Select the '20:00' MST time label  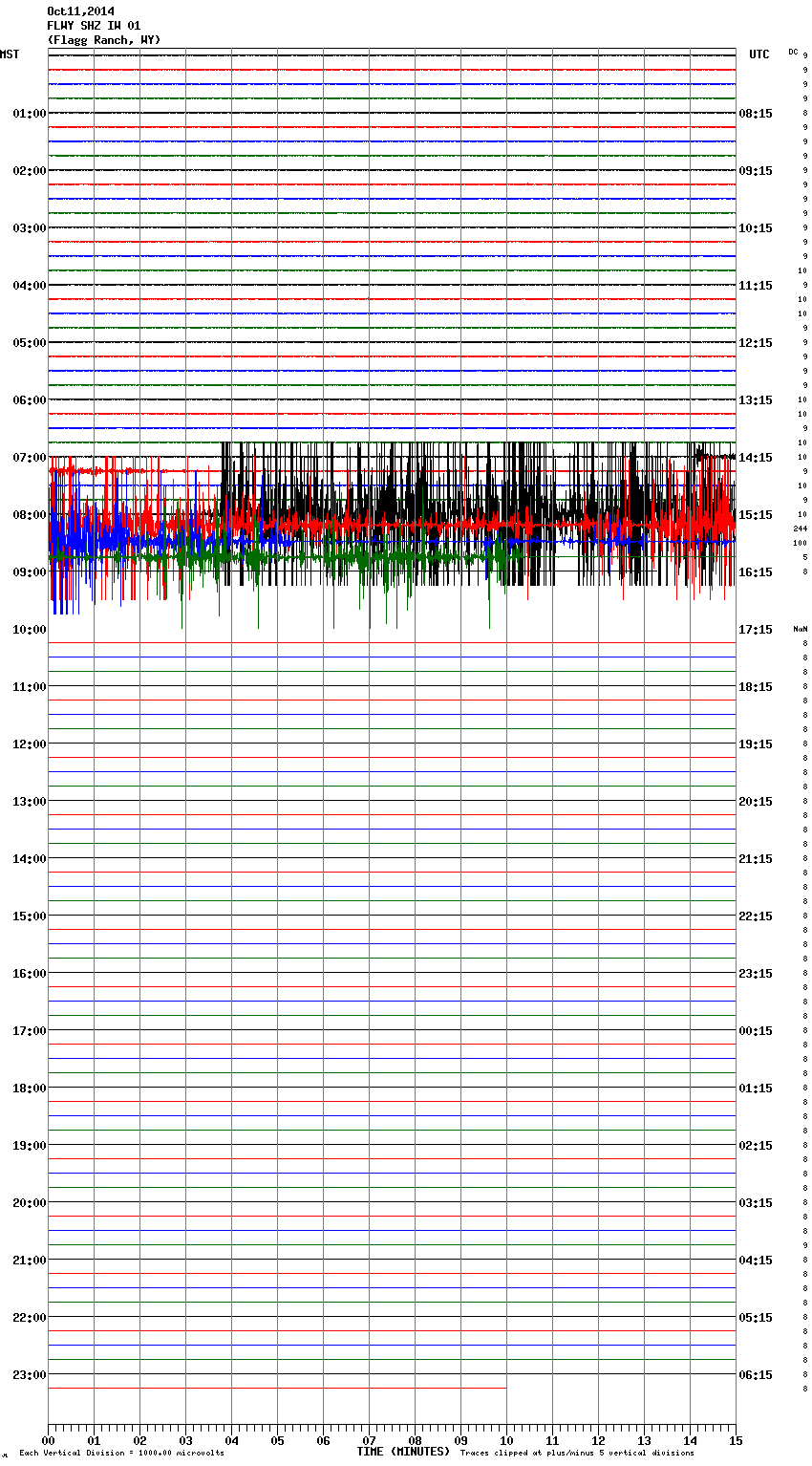point(30,1203)
